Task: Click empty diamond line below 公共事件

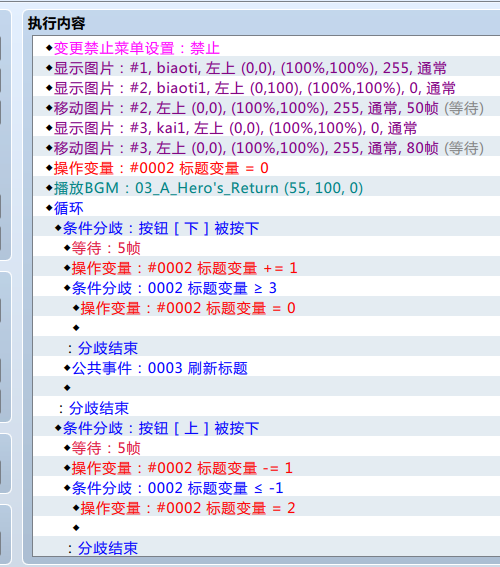Action: (x=266, y=388)
